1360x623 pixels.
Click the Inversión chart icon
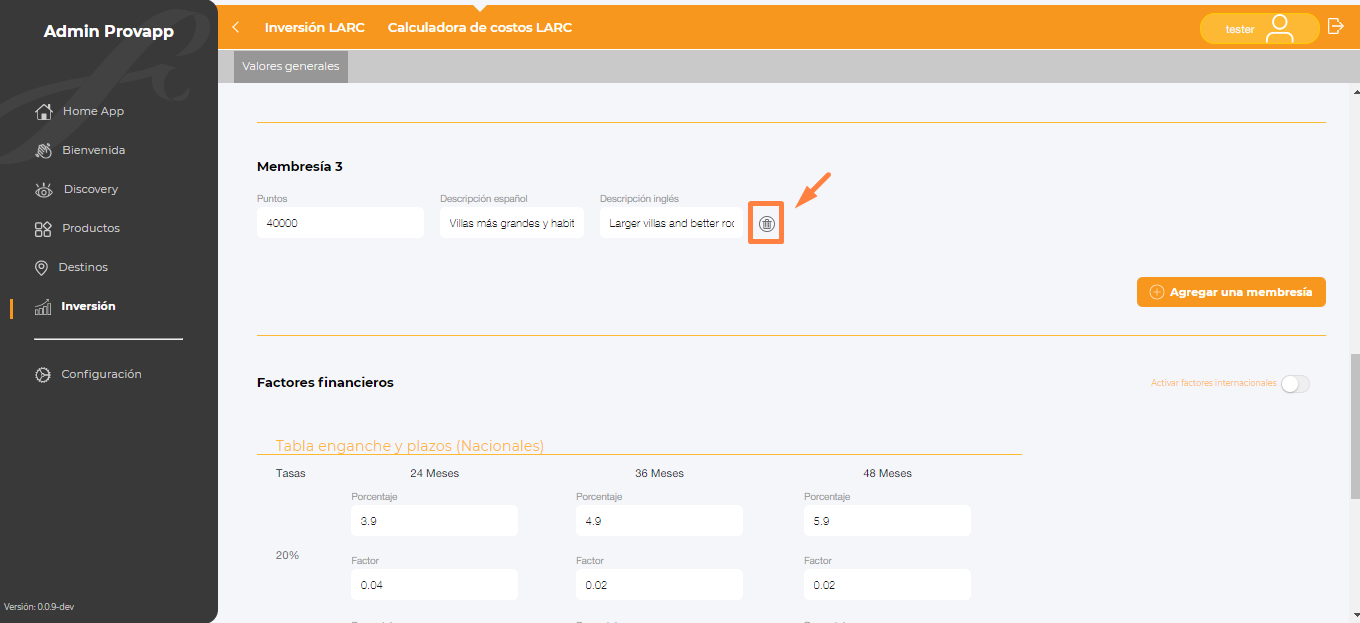pyautogui.click(x=43, y=307)
